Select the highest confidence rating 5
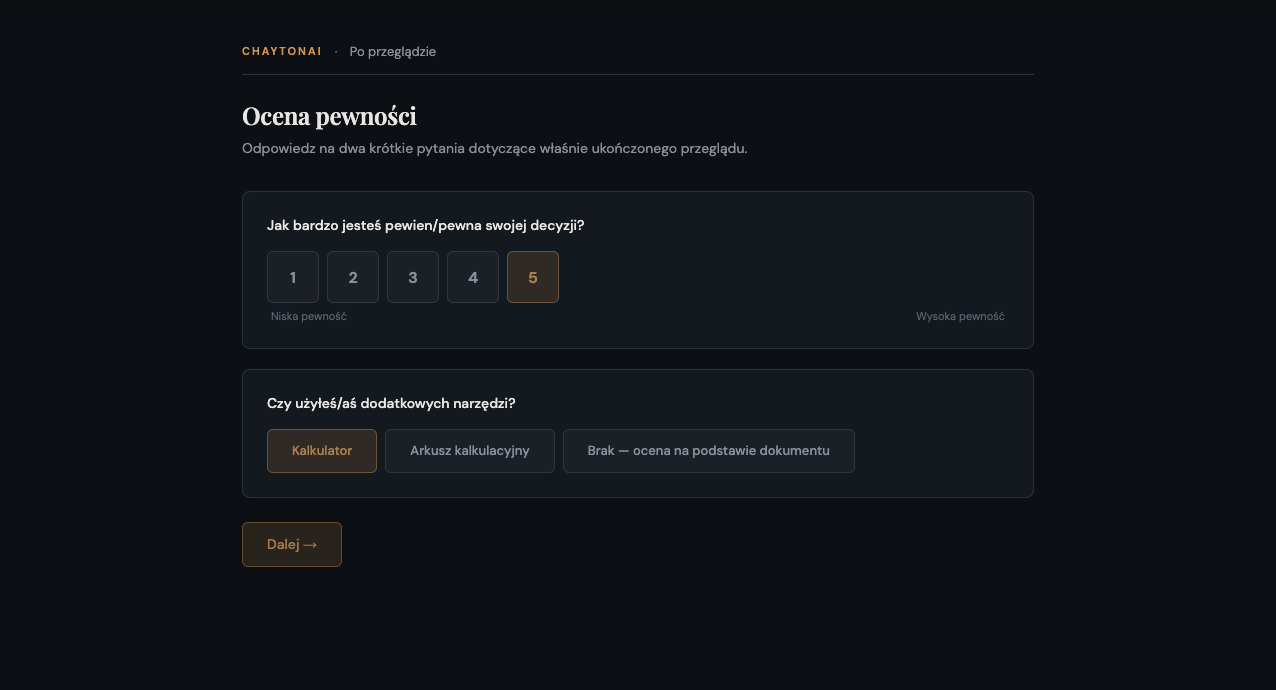 point(533,277)
